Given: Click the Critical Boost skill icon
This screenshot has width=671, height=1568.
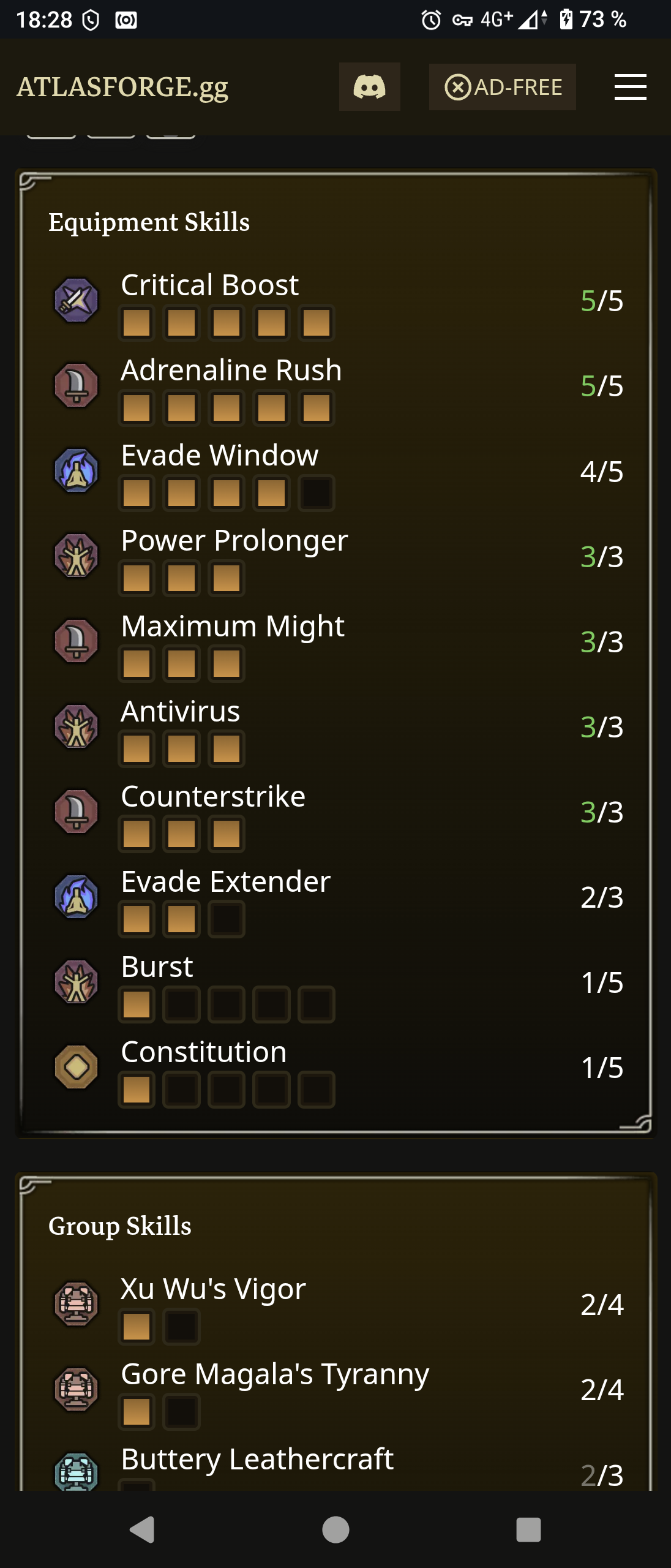Looking at the screenshot, I should [x=77, y=300].
